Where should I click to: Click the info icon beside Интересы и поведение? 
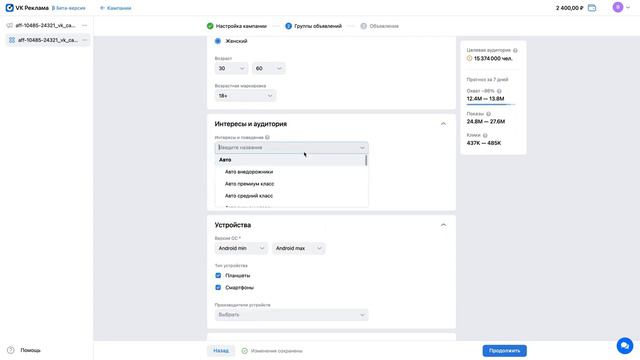[267, 138]
